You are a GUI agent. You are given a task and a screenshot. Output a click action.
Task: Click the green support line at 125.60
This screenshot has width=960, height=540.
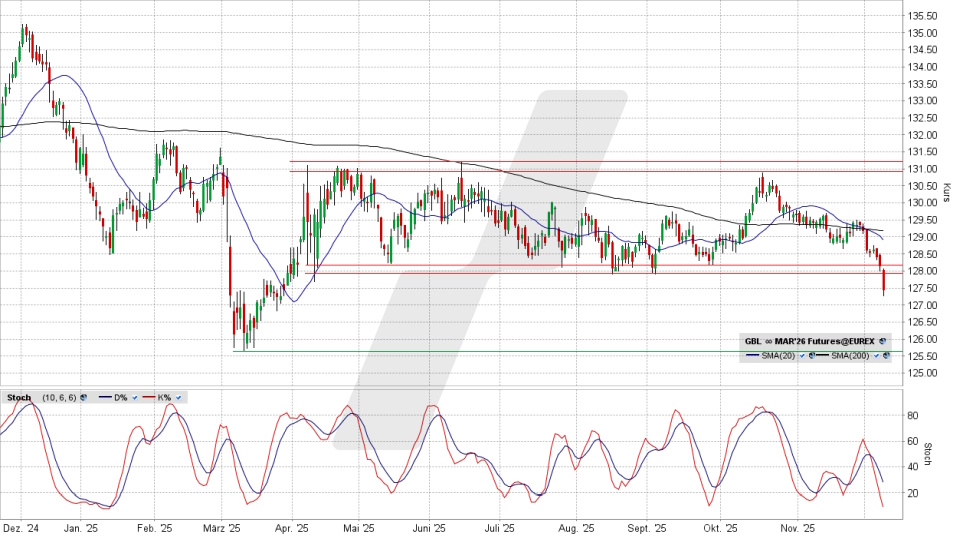568,351
